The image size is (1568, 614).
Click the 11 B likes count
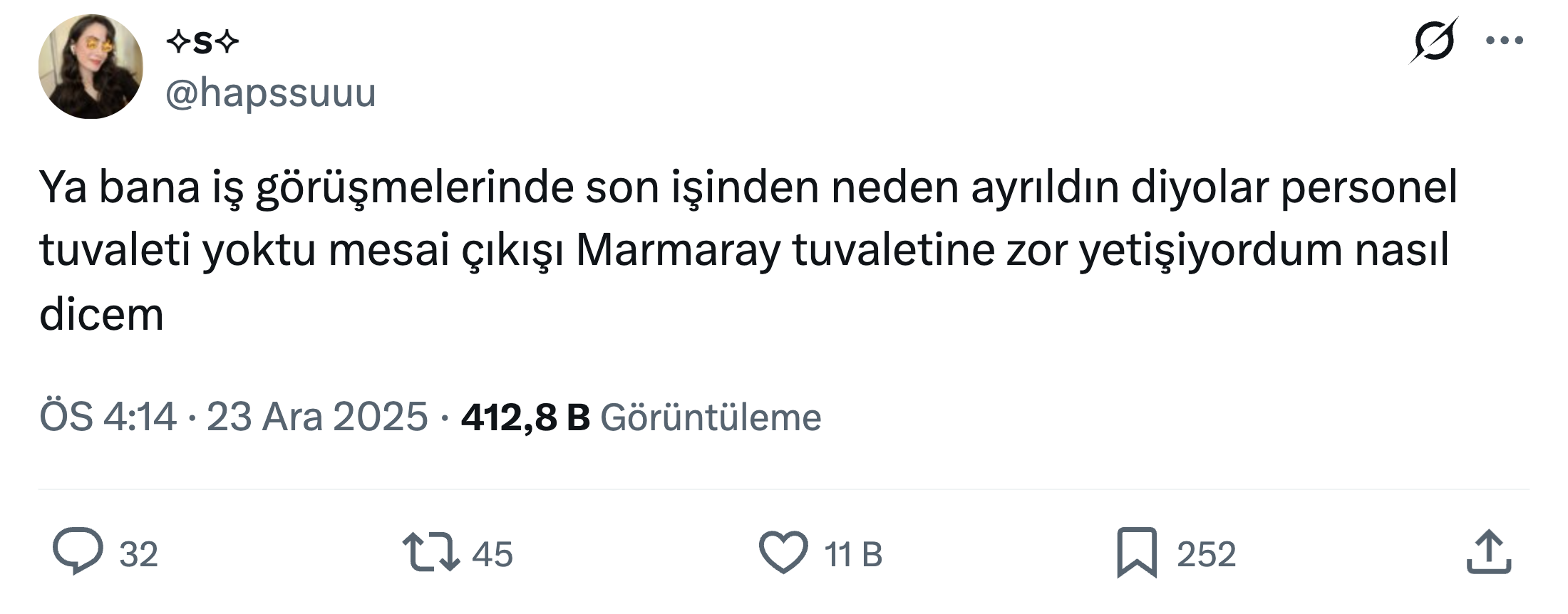point(853,554)
